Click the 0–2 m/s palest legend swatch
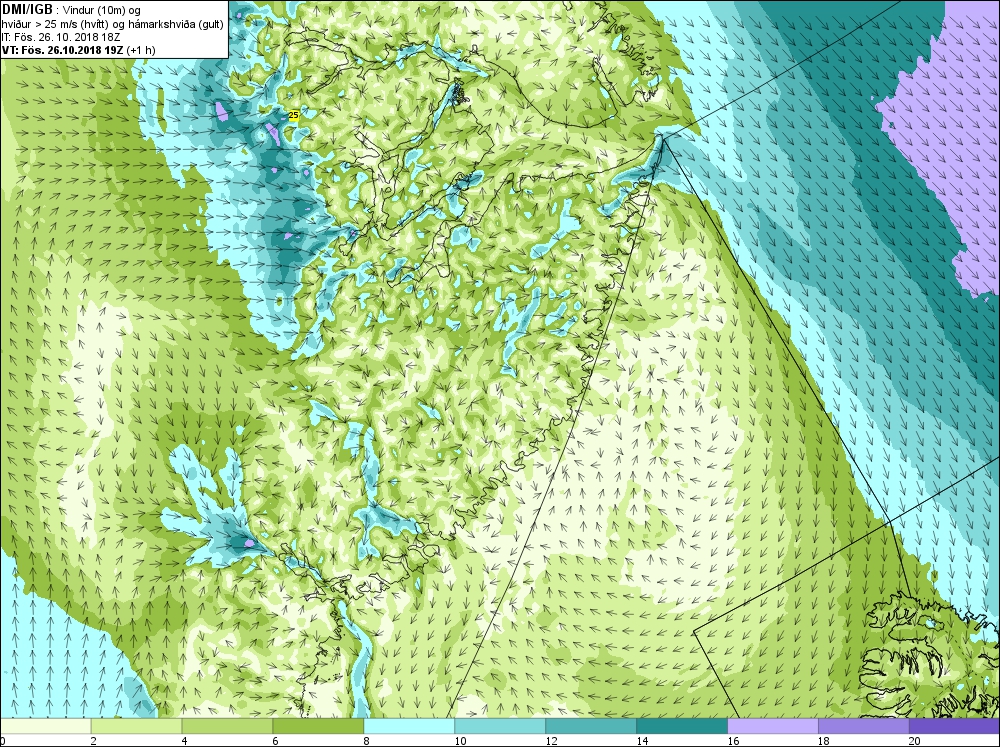The width and height of the screenshot is (1000, 747). 46,726
